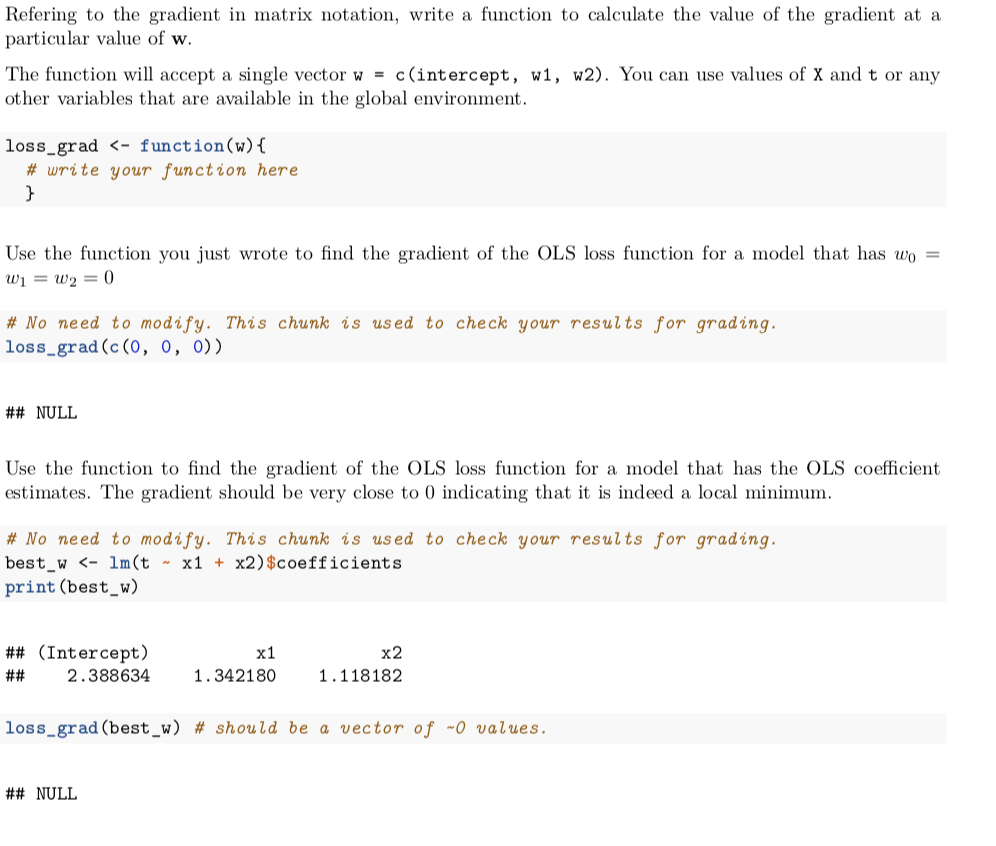996x846 pixels.
Task: Click the '(Intercept)' output column header
Action: coord(93,653)
